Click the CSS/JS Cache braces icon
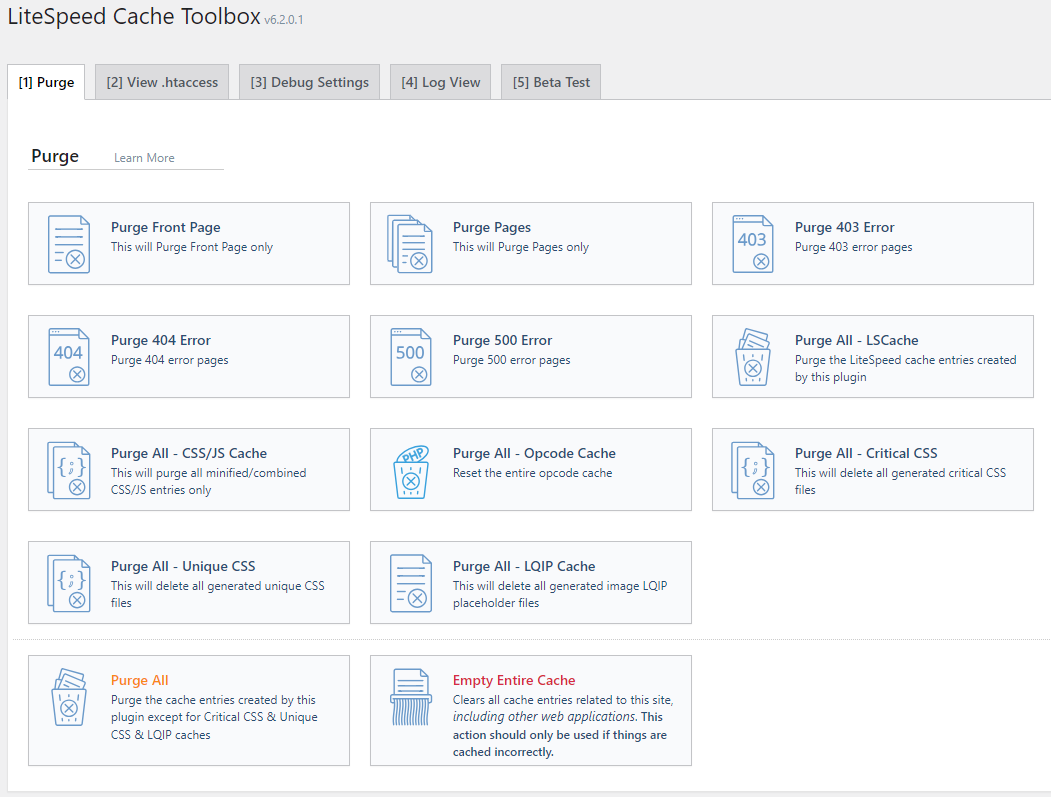The height and width of the screenshot is (797, 1051). coord(69,470)
